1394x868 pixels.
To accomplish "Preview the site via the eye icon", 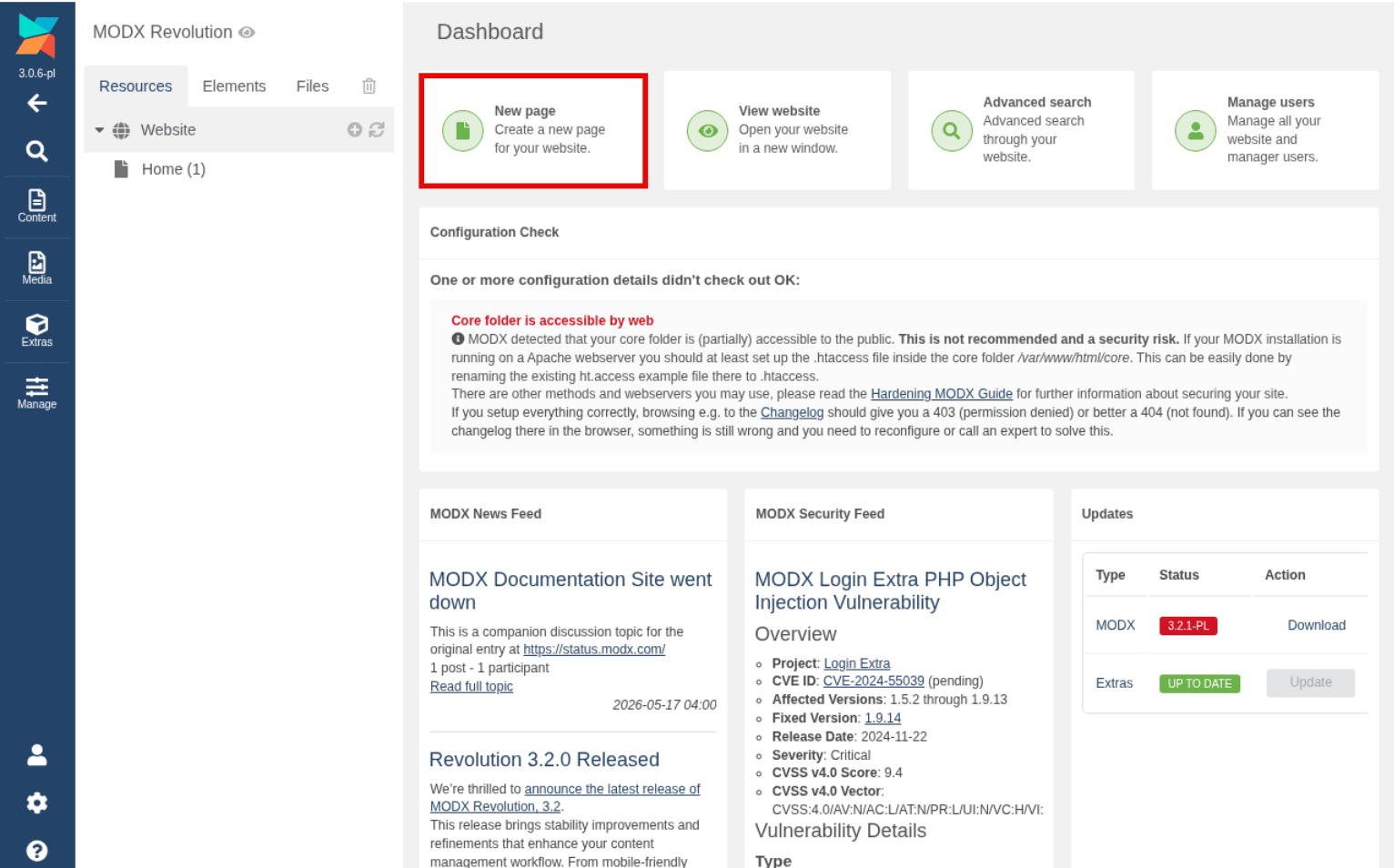I will point(247,33).
